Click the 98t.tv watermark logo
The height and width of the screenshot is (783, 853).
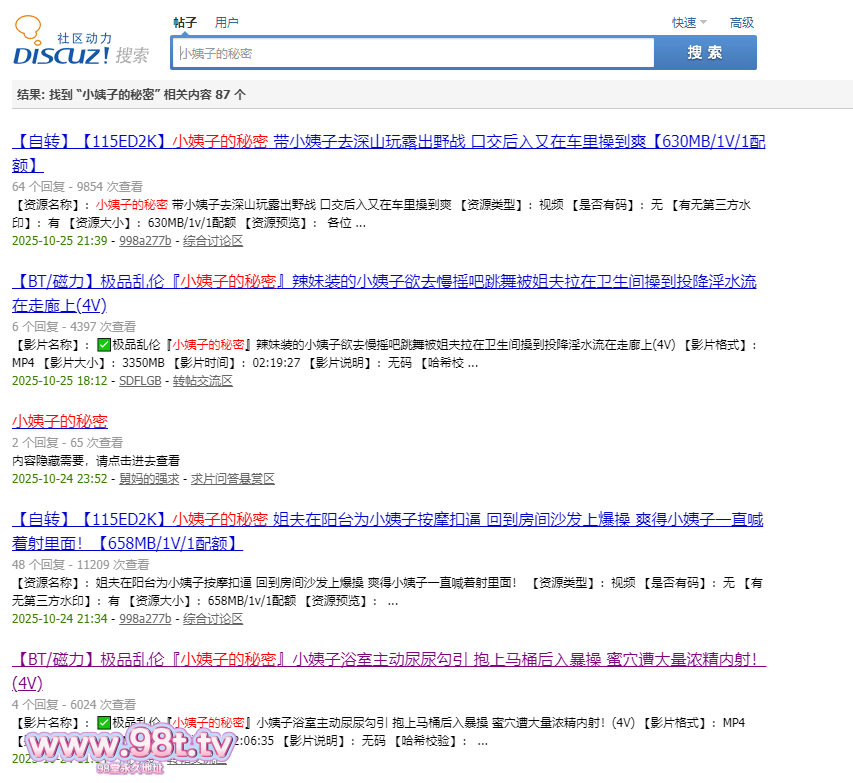coord(130,745)
